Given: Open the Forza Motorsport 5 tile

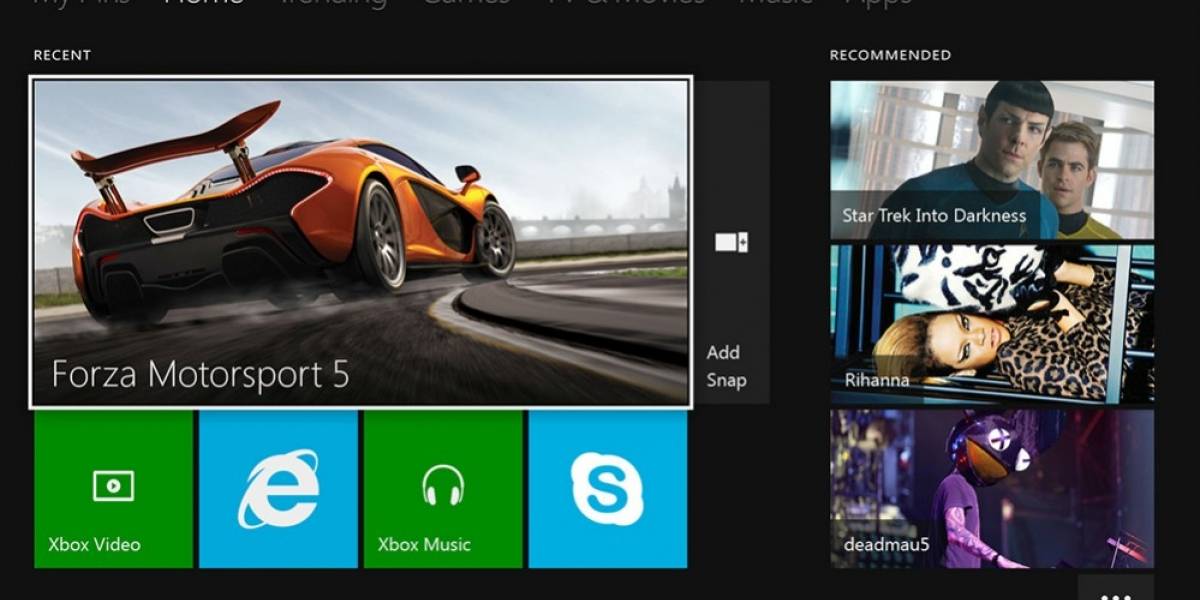Looking at the screenshot, I should coord(361,242).
